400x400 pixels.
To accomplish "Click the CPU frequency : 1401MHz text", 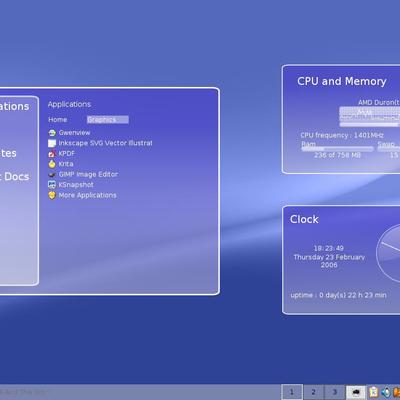I will tap(342, 135).
